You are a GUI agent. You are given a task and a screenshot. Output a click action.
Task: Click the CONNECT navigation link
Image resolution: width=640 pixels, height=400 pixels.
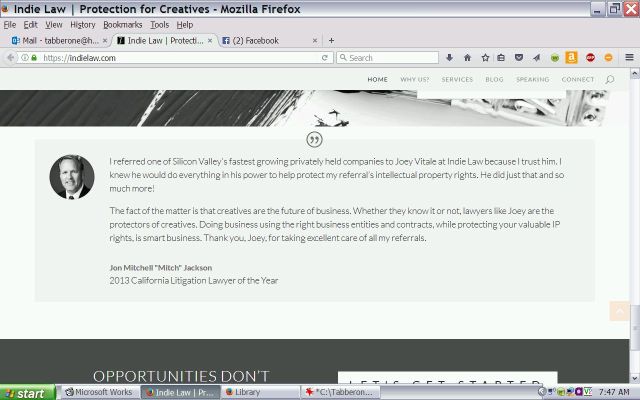click(x=577, y=79)
